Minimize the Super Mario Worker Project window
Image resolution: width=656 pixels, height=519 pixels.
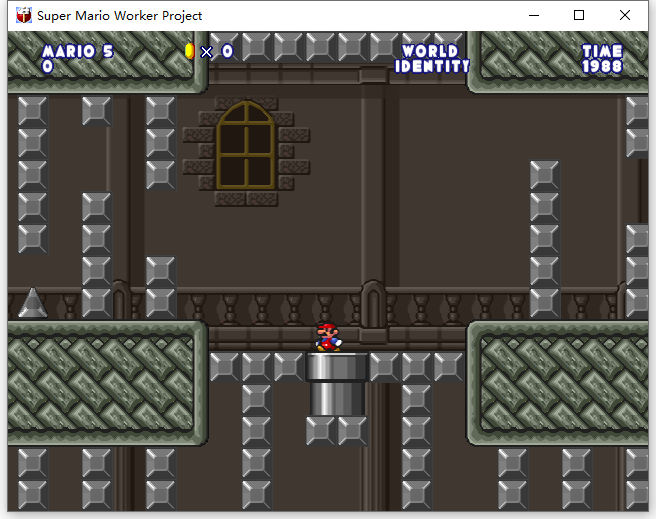(x=534, y=15)
